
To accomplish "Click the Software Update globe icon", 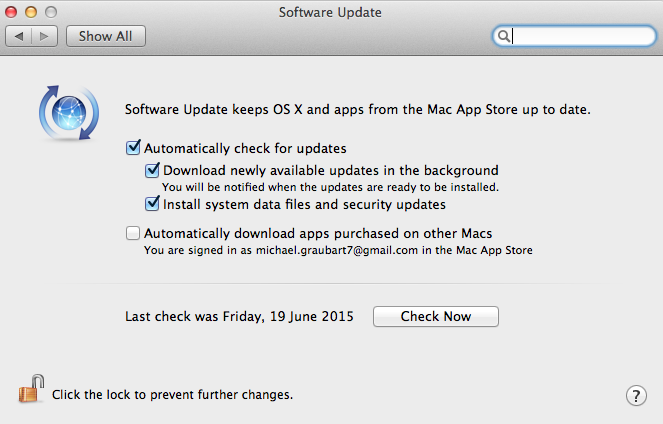I will tap(65, 113).
